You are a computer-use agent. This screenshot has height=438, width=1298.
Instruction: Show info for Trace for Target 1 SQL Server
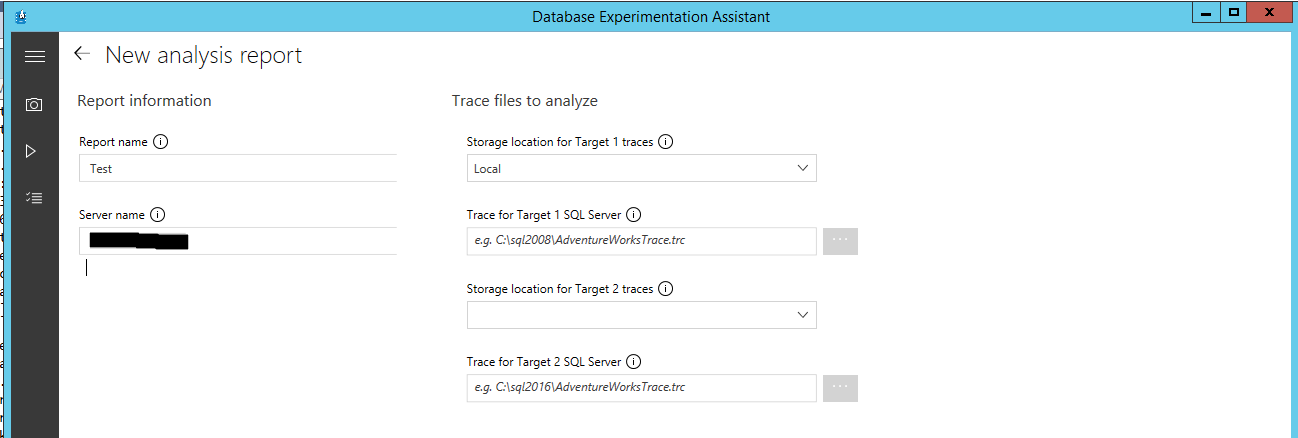(634, 215)
